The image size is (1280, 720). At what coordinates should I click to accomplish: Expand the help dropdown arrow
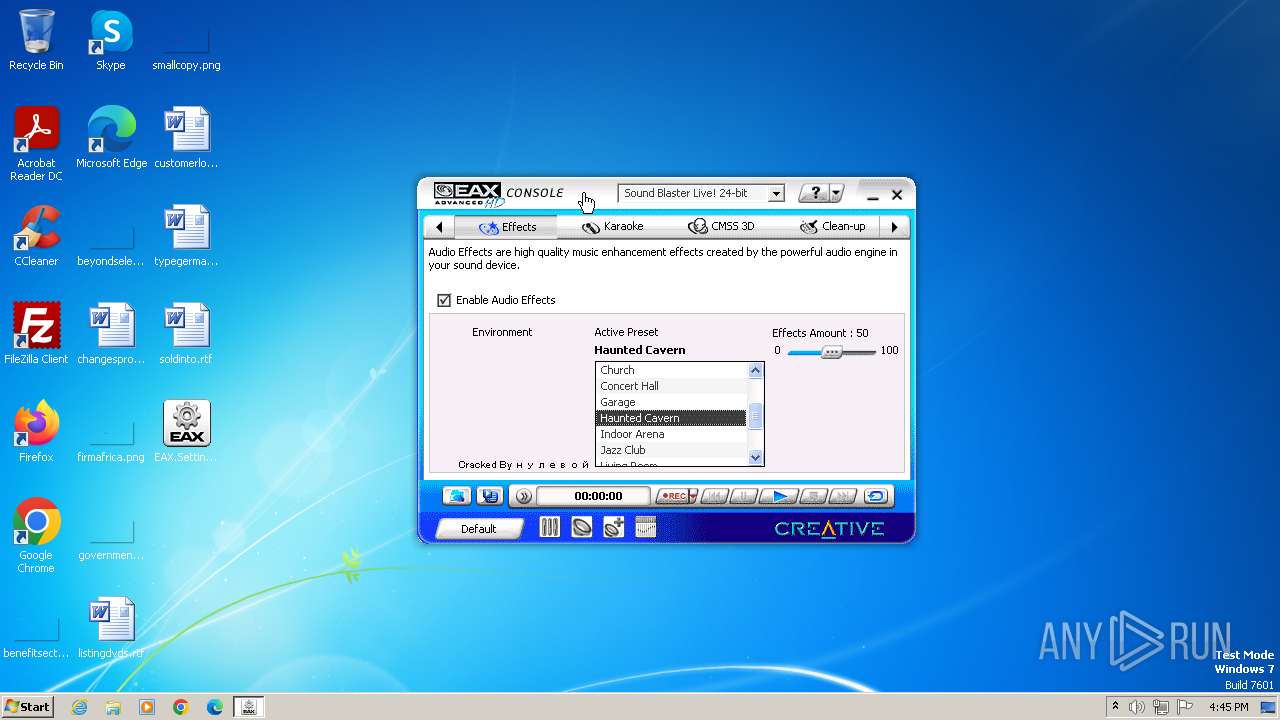click(x=838, y=194)
